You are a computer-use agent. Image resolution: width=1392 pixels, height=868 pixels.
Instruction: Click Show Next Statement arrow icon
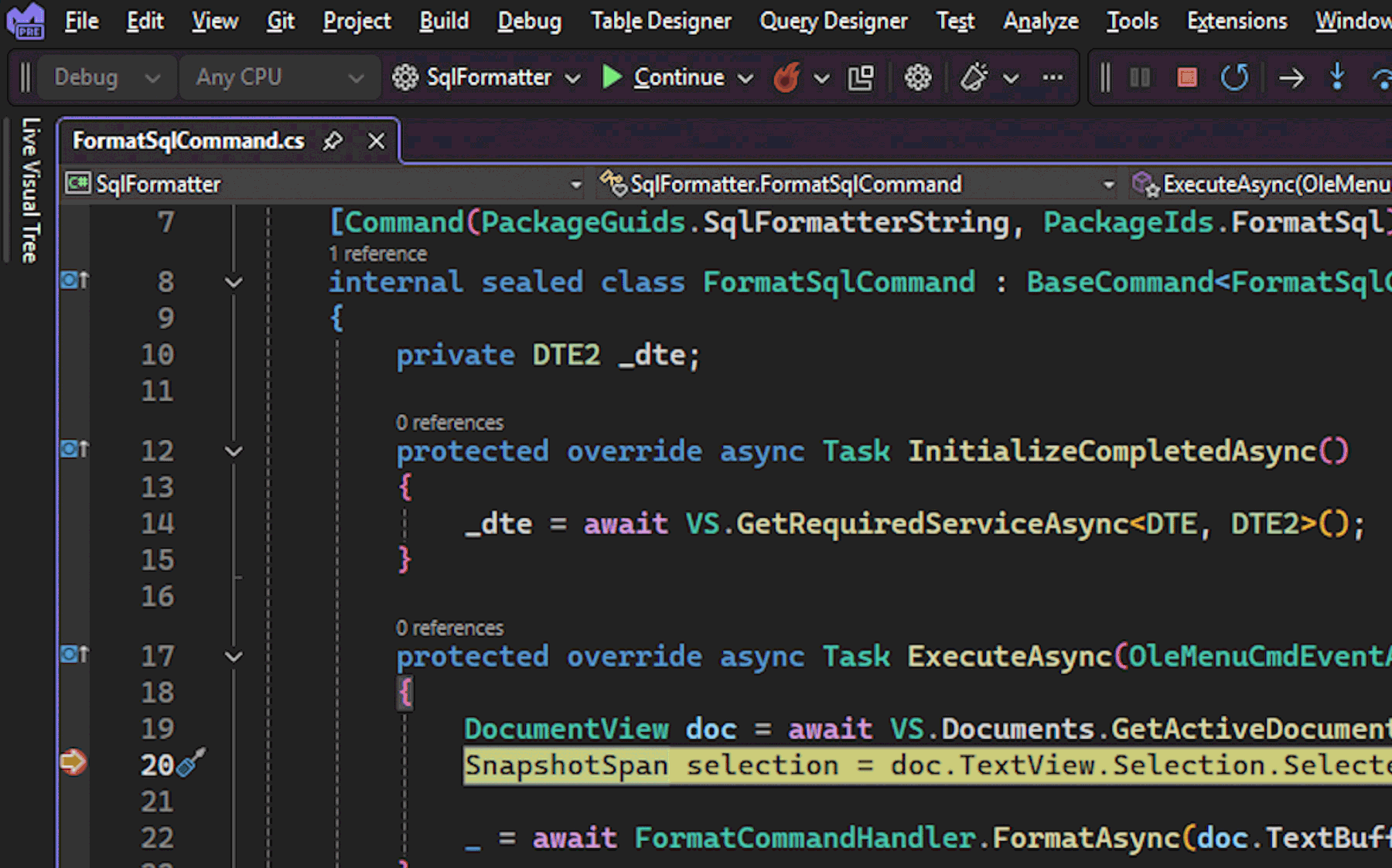point(1291,77)
